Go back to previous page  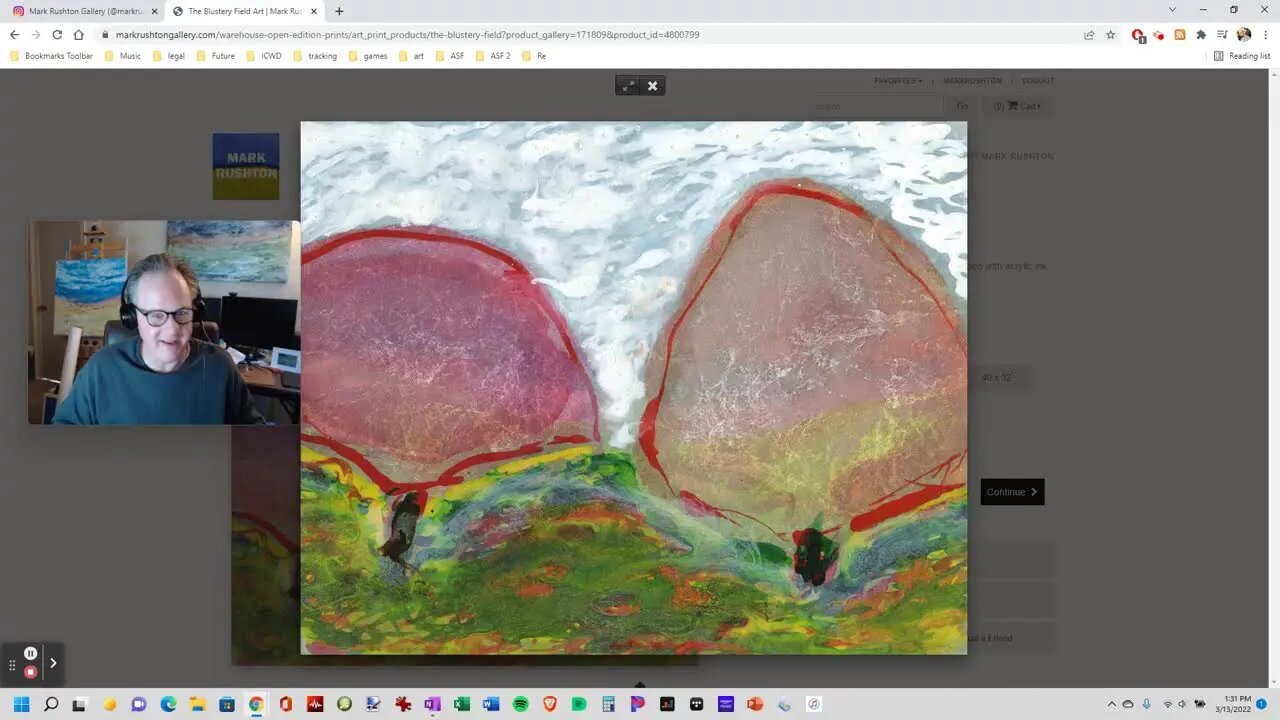point(14,35)
